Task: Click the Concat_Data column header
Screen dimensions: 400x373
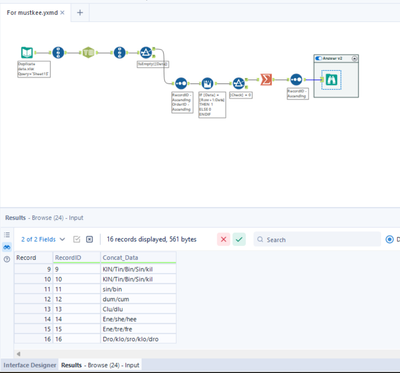Action: tap(138, 258)
